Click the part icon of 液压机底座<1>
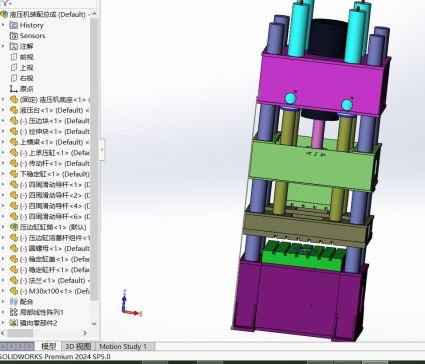 click(x=14, y=99)
